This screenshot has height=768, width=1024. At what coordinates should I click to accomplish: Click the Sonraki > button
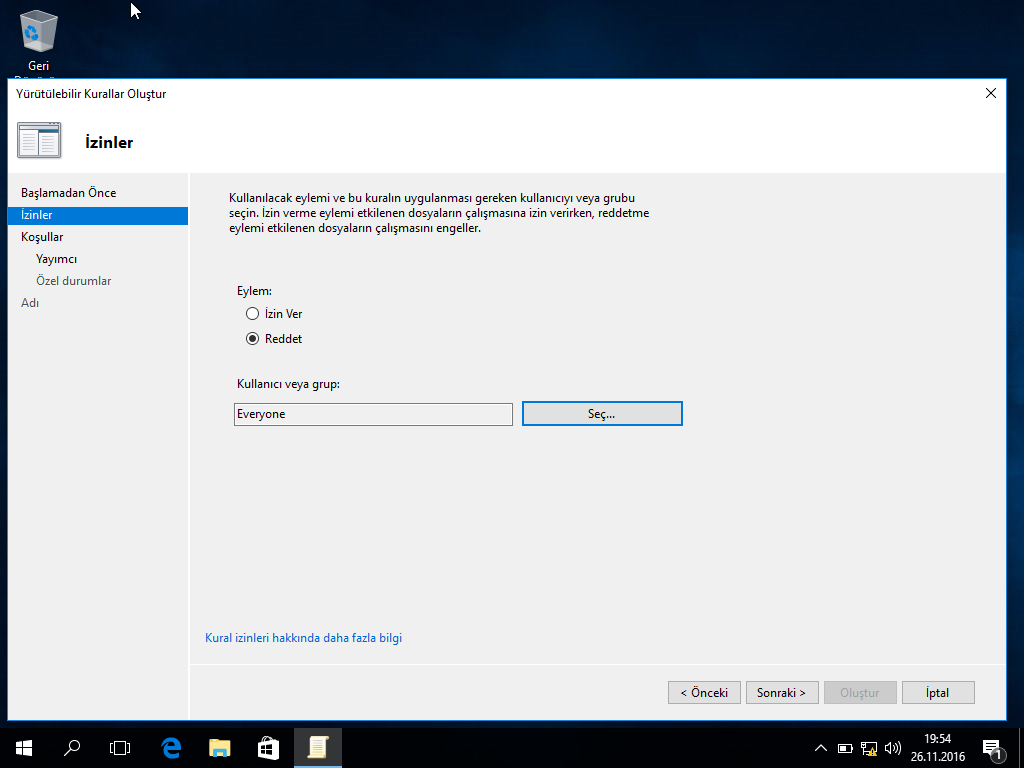pyautogui.click(x=782, y=693)
